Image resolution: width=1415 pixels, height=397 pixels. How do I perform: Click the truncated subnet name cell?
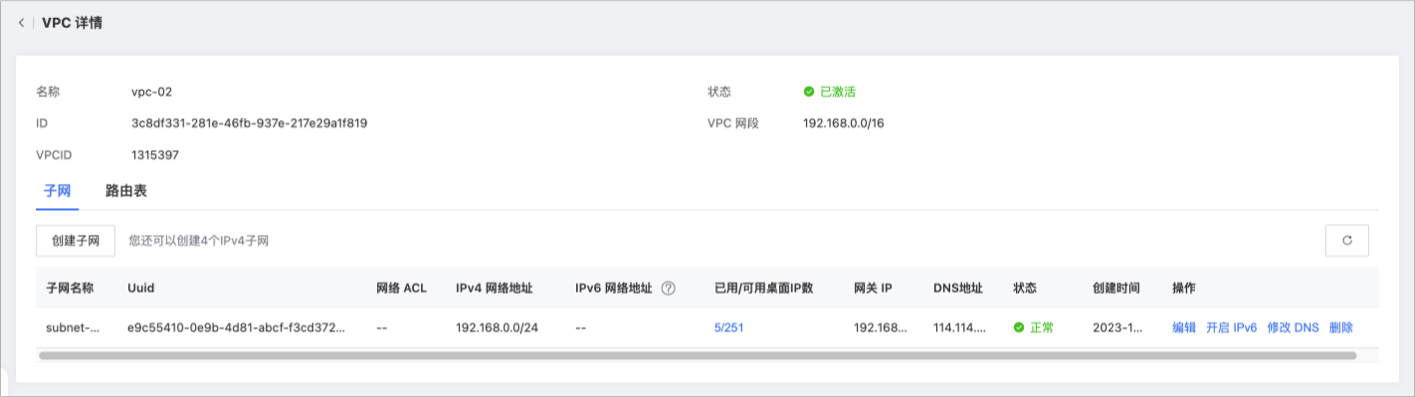(x=73, y=327)
